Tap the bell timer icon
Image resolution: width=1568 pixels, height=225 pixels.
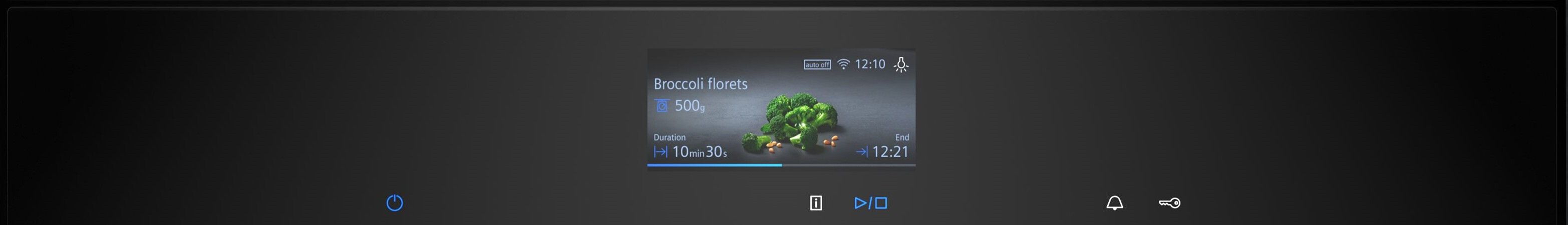pos(1114,203)
